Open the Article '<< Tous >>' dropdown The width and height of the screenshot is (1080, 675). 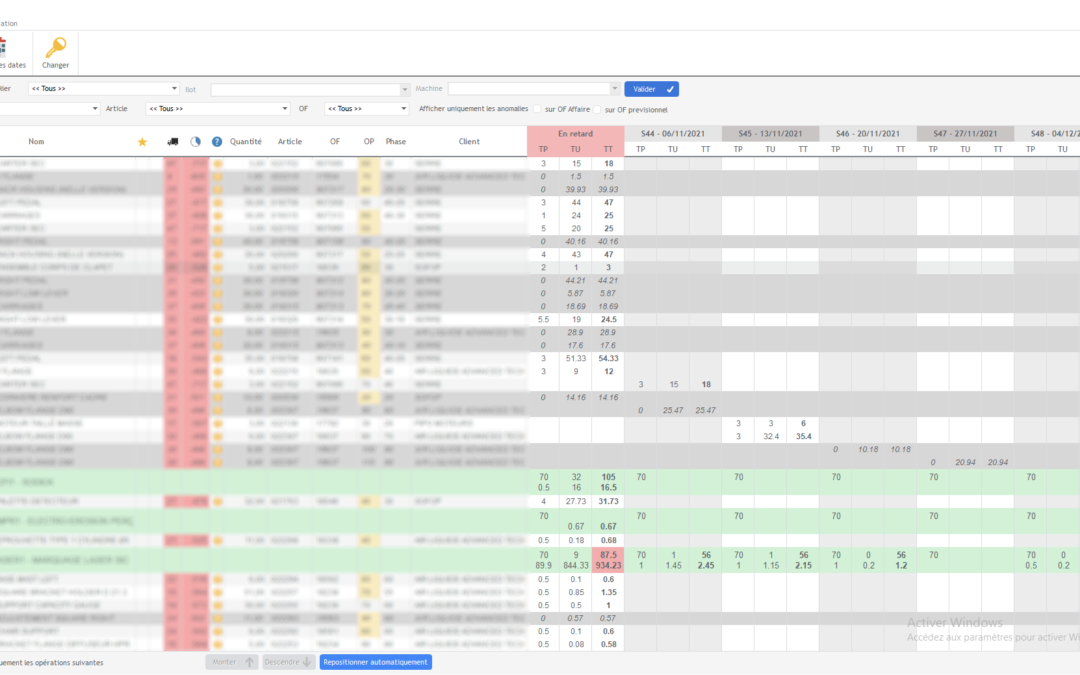(x=218, y=109)
